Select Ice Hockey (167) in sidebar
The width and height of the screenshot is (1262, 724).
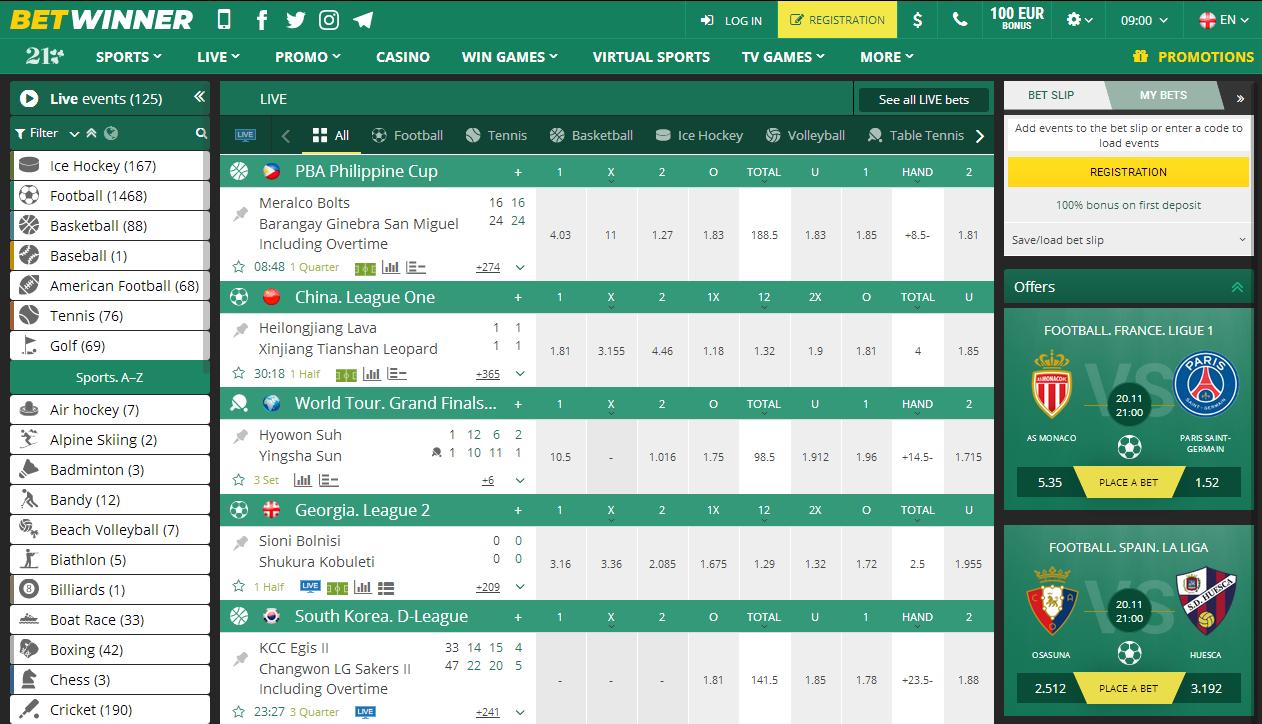pyautogui.click(x=110, y=166)
